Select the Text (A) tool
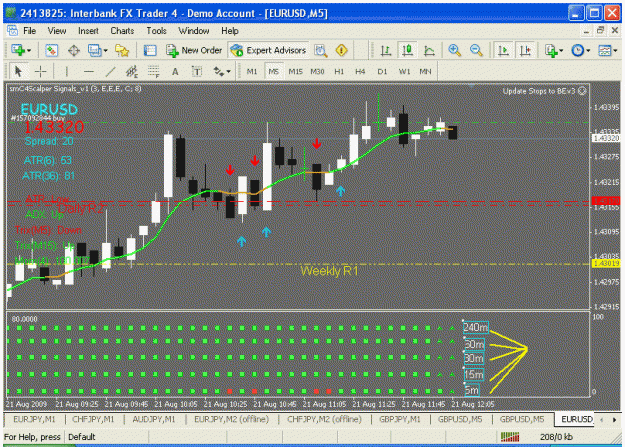 pos(175,71)
